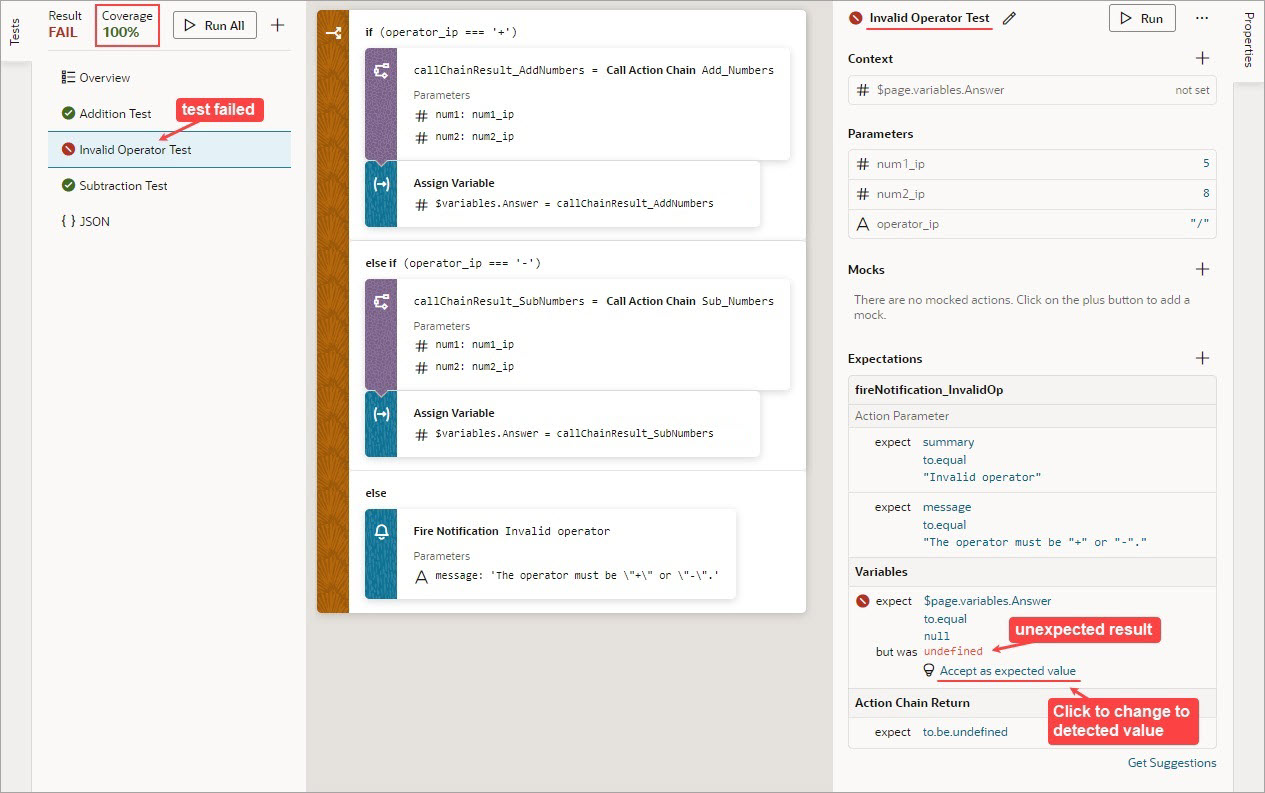
Task: Click the undefined actual value text
Action: pyautogui.click(x=953, y=651)
